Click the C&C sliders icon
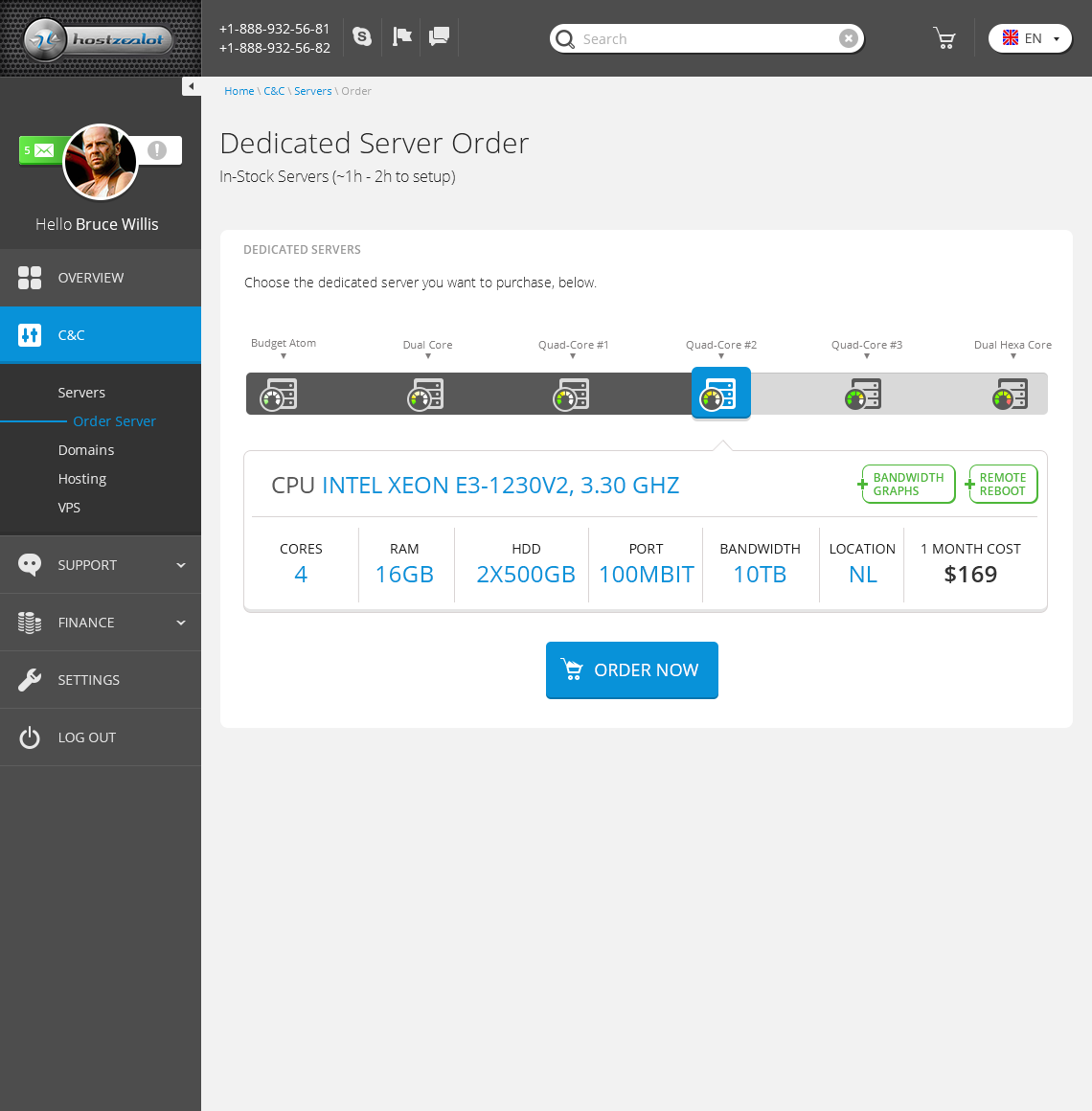Viewport: 1092px width, 1111px height. (x=30, y=335)
